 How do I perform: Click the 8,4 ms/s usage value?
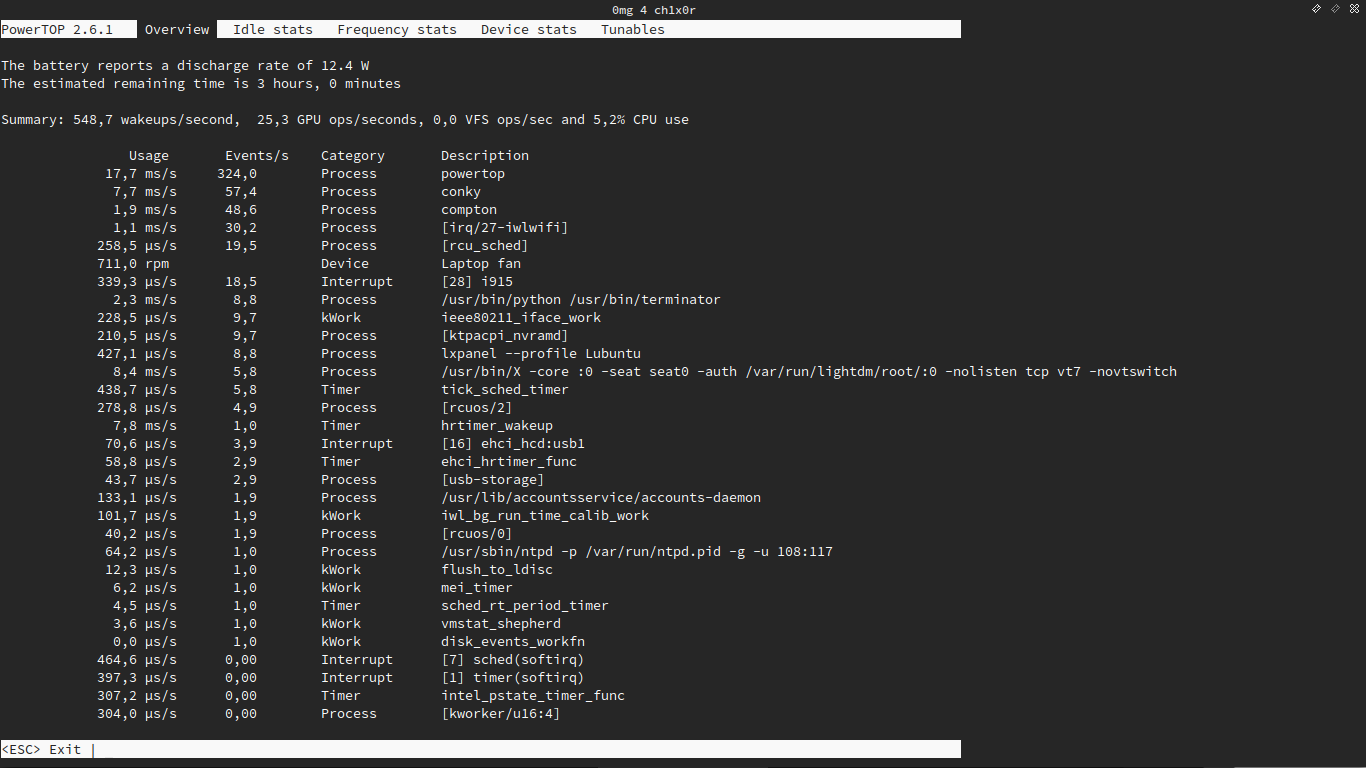[x=145, y=371]
